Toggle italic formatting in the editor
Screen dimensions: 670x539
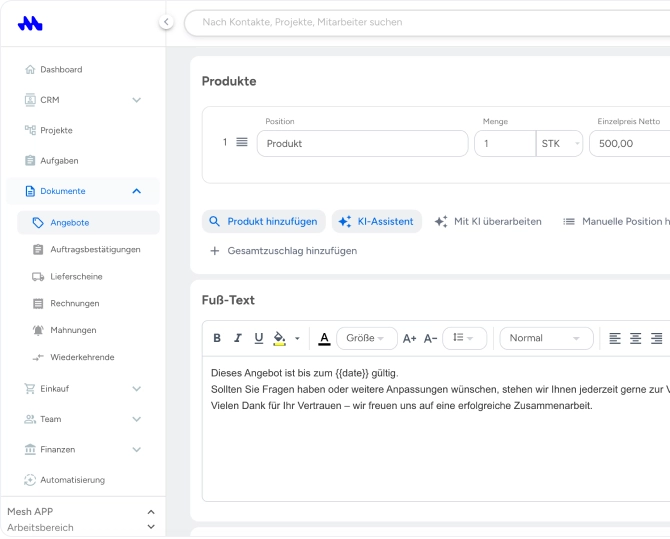click(238, 338)
